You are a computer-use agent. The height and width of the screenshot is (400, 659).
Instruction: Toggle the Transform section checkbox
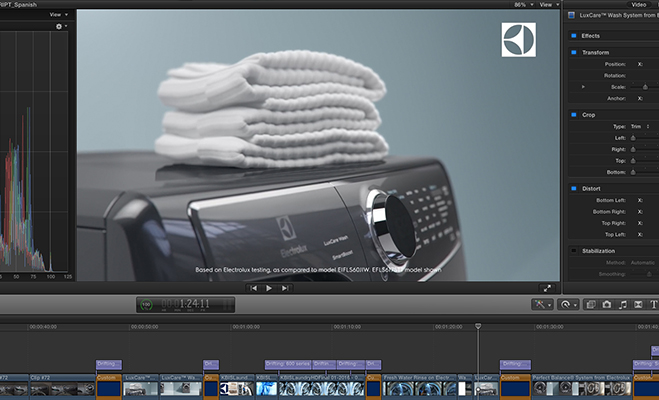574,52
